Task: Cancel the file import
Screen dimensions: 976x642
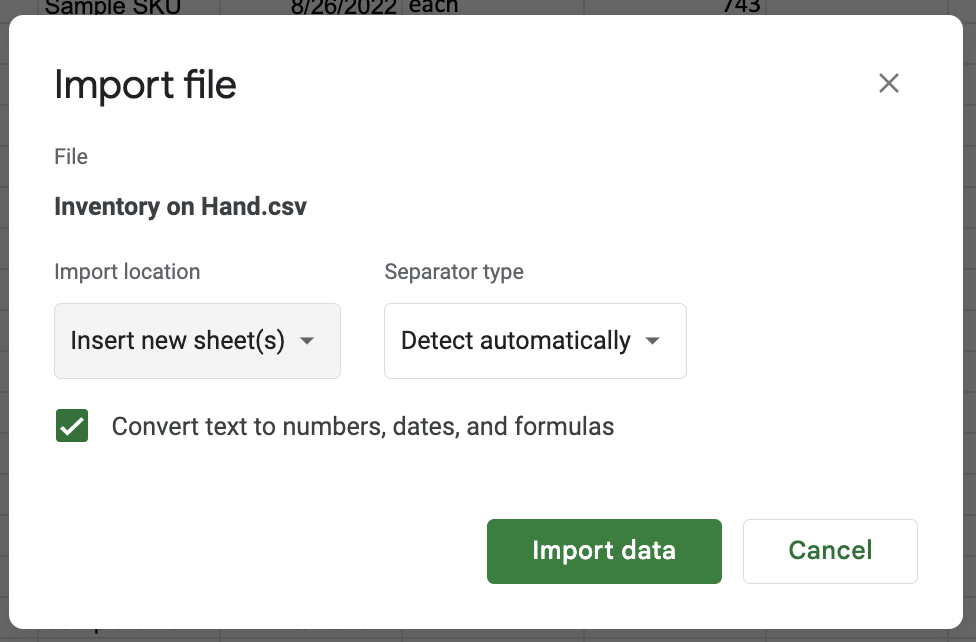Action: click(830, 551)
